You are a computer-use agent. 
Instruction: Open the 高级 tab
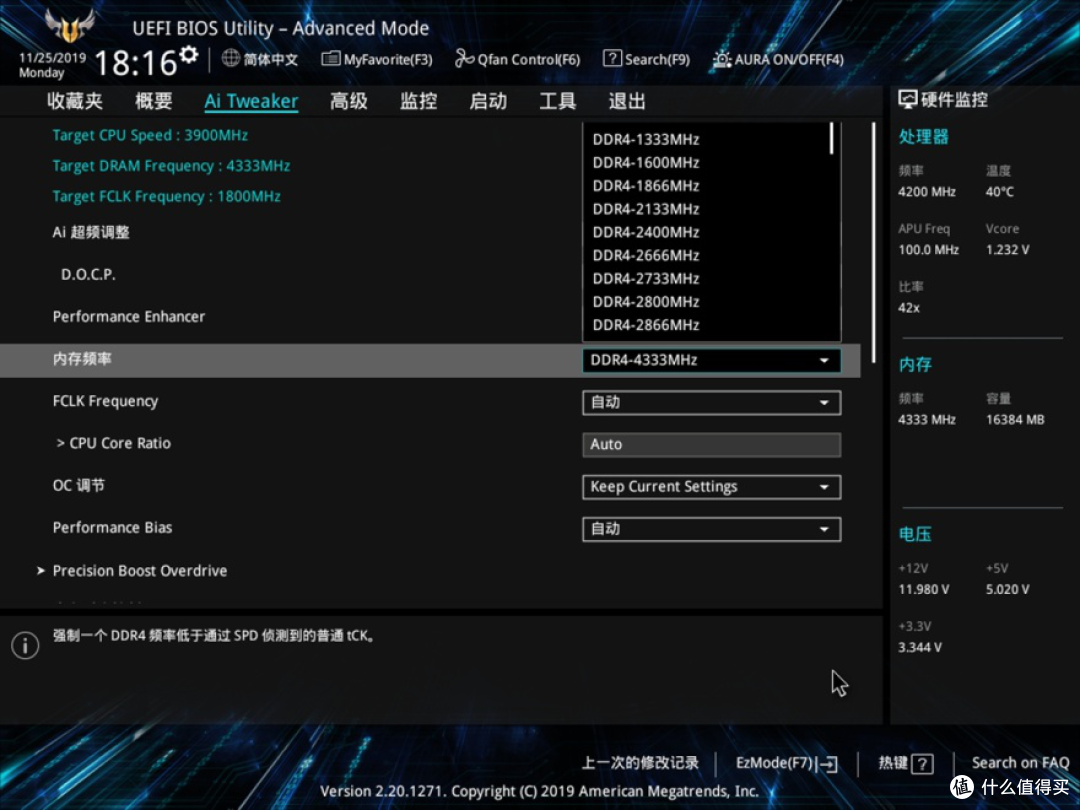[349, 101]
